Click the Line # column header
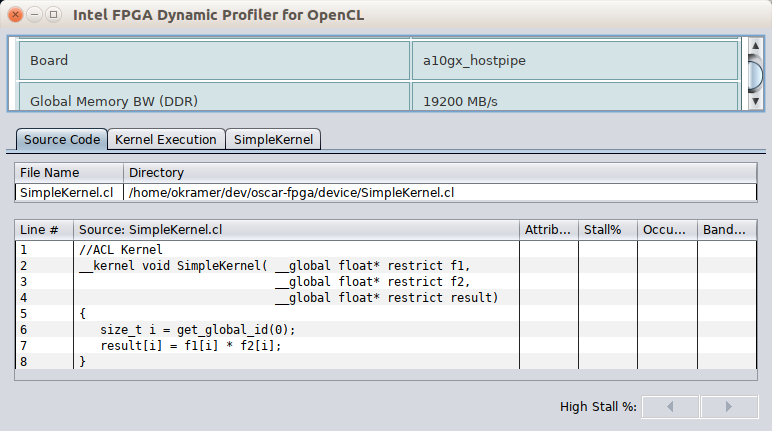The image size is (772, 431). pos(45,230)
